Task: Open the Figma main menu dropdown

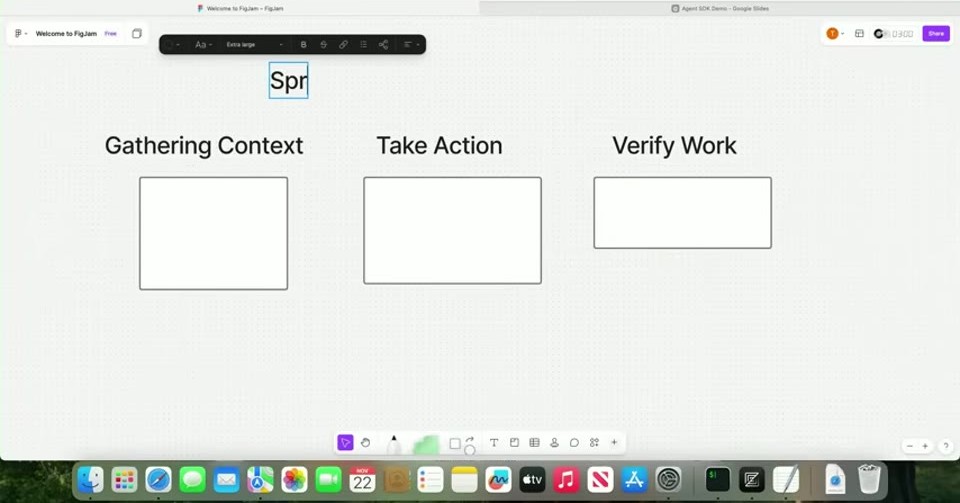Action: (21, 34)
